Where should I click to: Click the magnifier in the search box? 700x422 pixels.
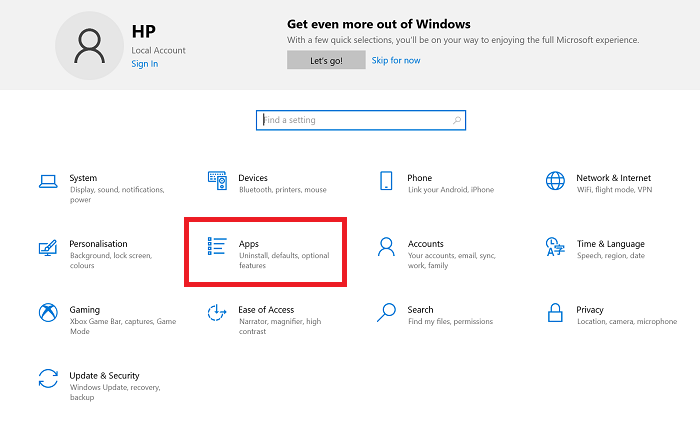[x=457, y=120]
